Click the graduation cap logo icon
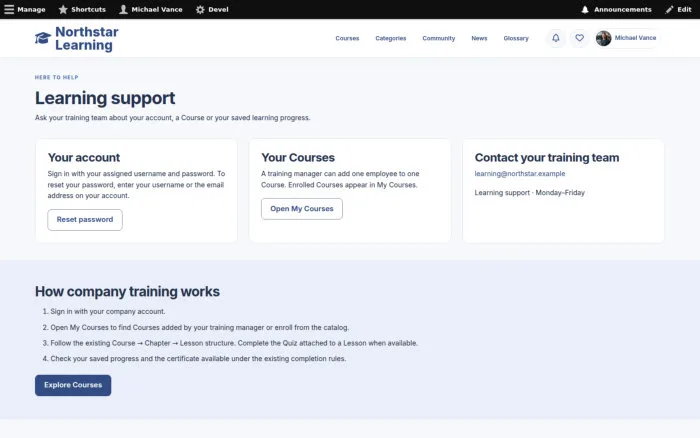 pyautogui.click(x=43, y=38)
